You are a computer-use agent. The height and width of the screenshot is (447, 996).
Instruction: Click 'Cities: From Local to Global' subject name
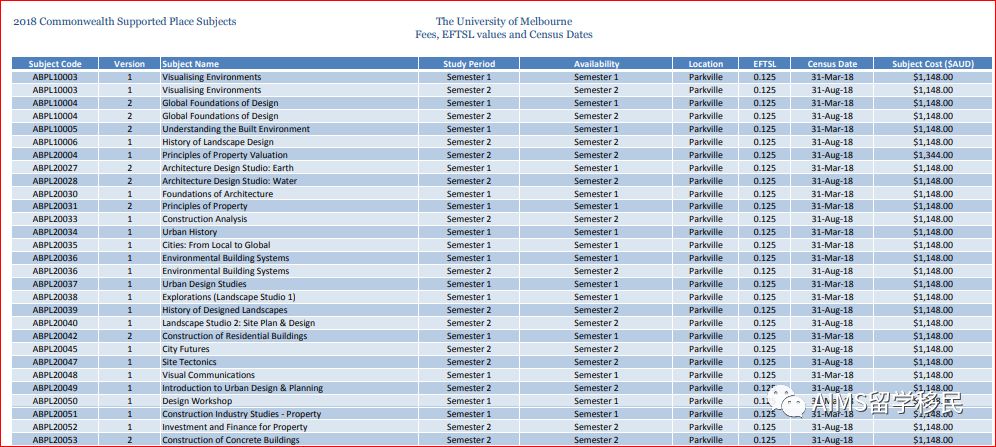point(216,245)
